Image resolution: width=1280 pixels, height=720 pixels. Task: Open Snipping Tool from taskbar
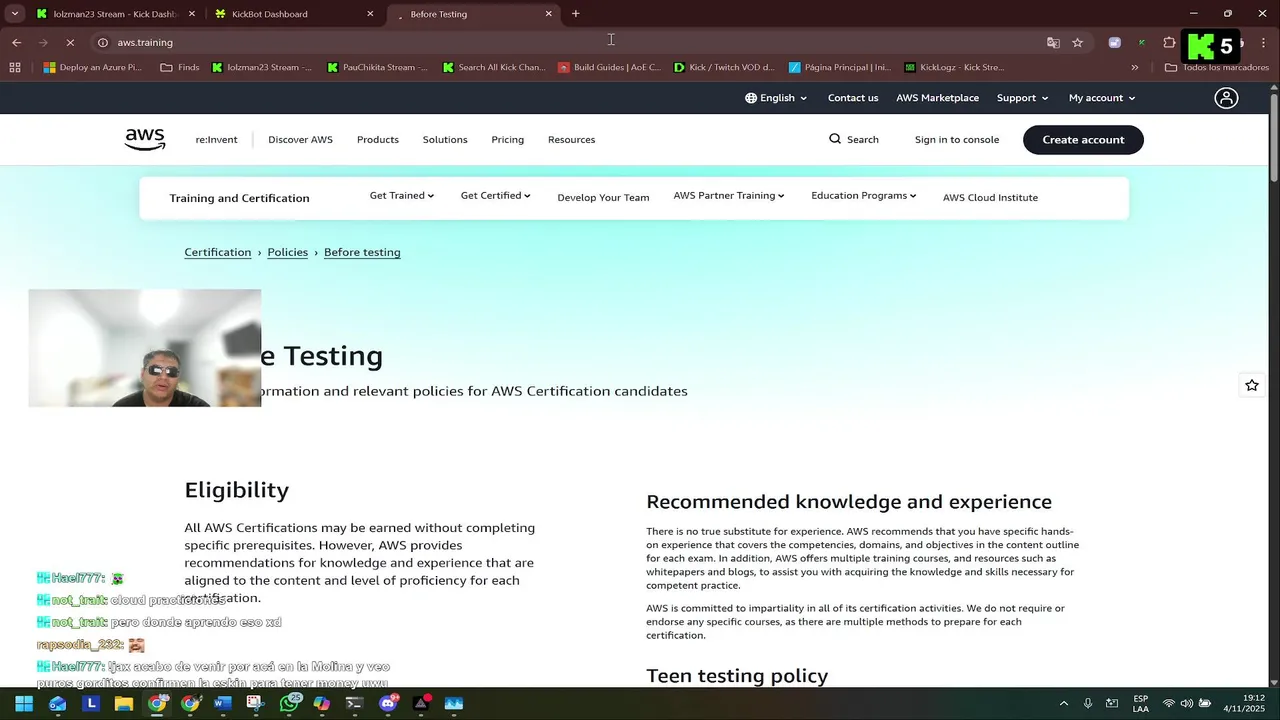pyautogui.click(x=255, y=704)
